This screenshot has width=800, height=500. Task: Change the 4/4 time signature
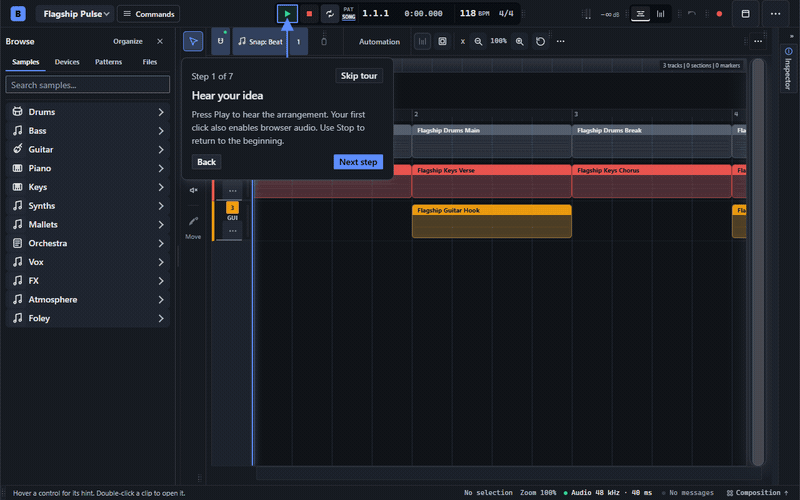(506, 13)
